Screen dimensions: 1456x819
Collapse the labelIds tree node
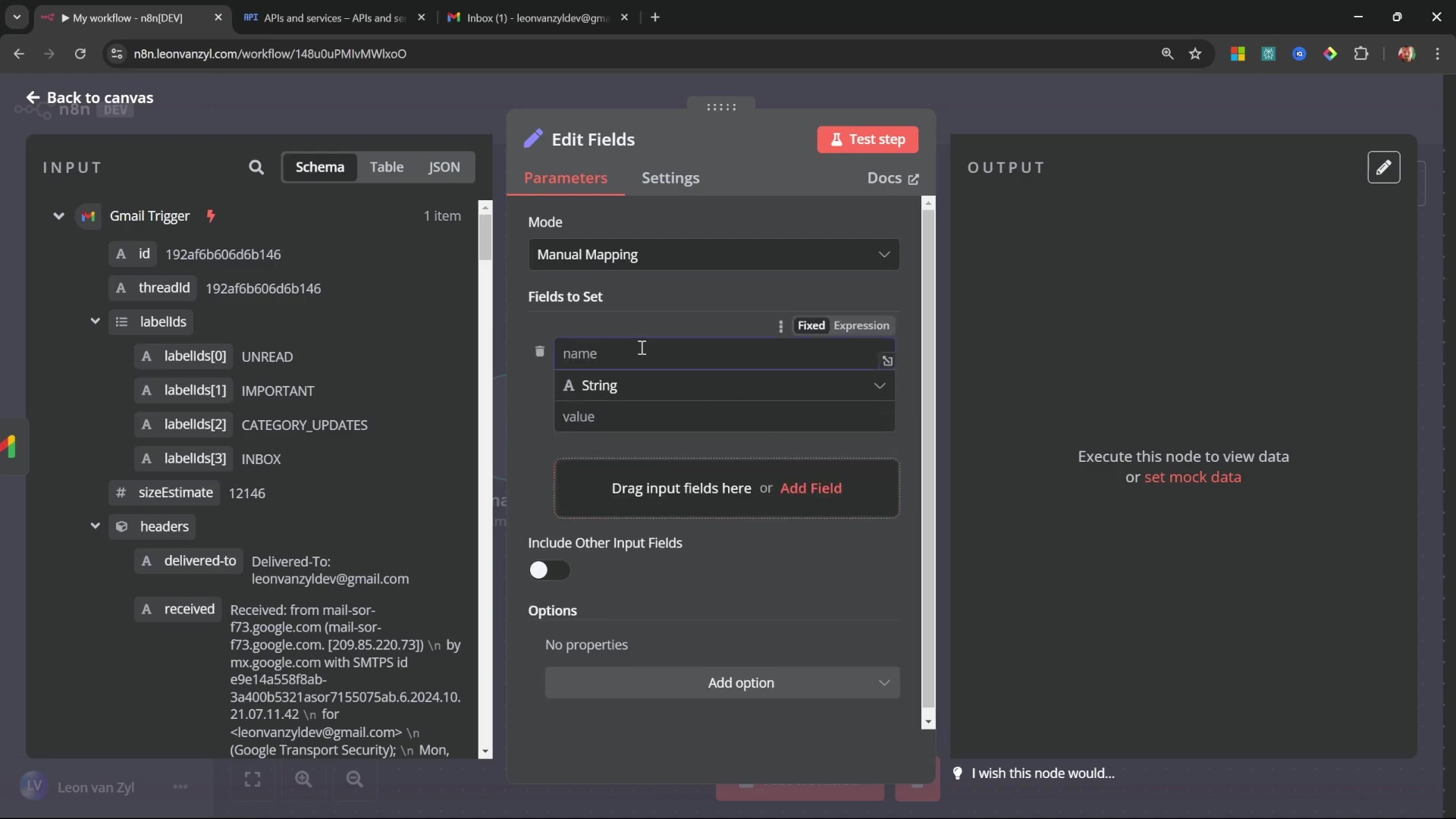tap(96, 322)
